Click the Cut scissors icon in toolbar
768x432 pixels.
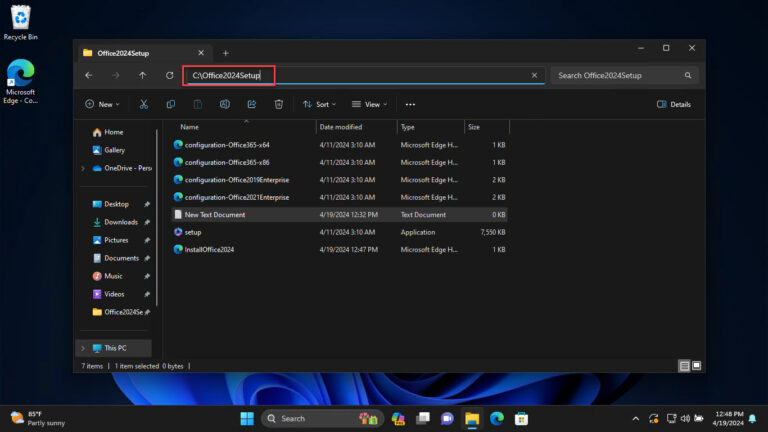[144, 104]
